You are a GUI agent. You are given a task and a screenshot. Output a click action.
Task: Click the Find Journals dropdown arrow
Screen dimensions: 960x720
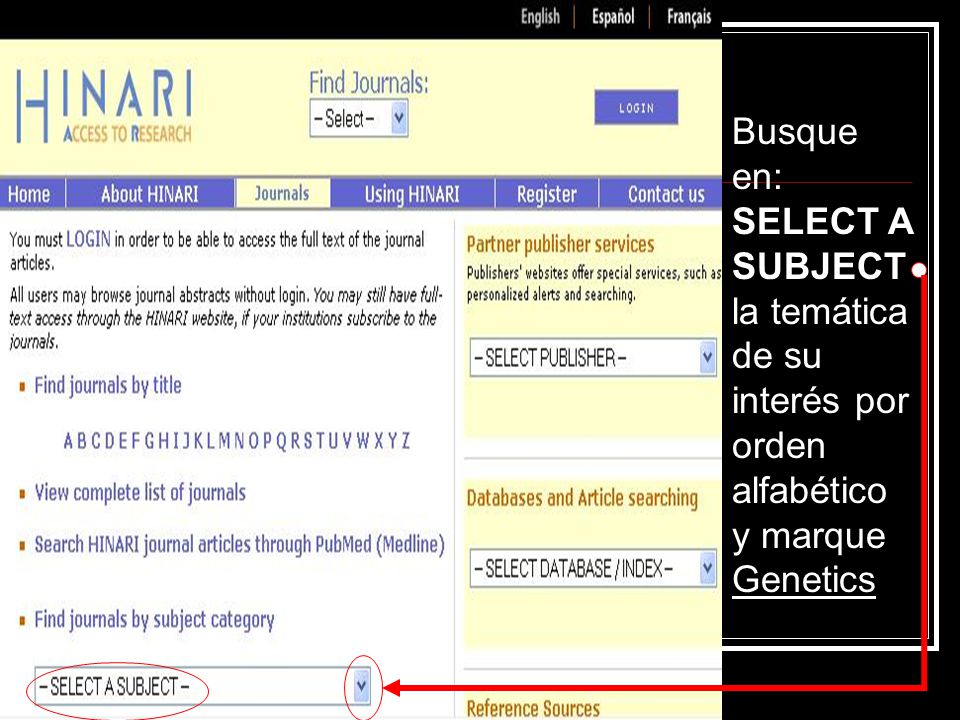[399, 118]
